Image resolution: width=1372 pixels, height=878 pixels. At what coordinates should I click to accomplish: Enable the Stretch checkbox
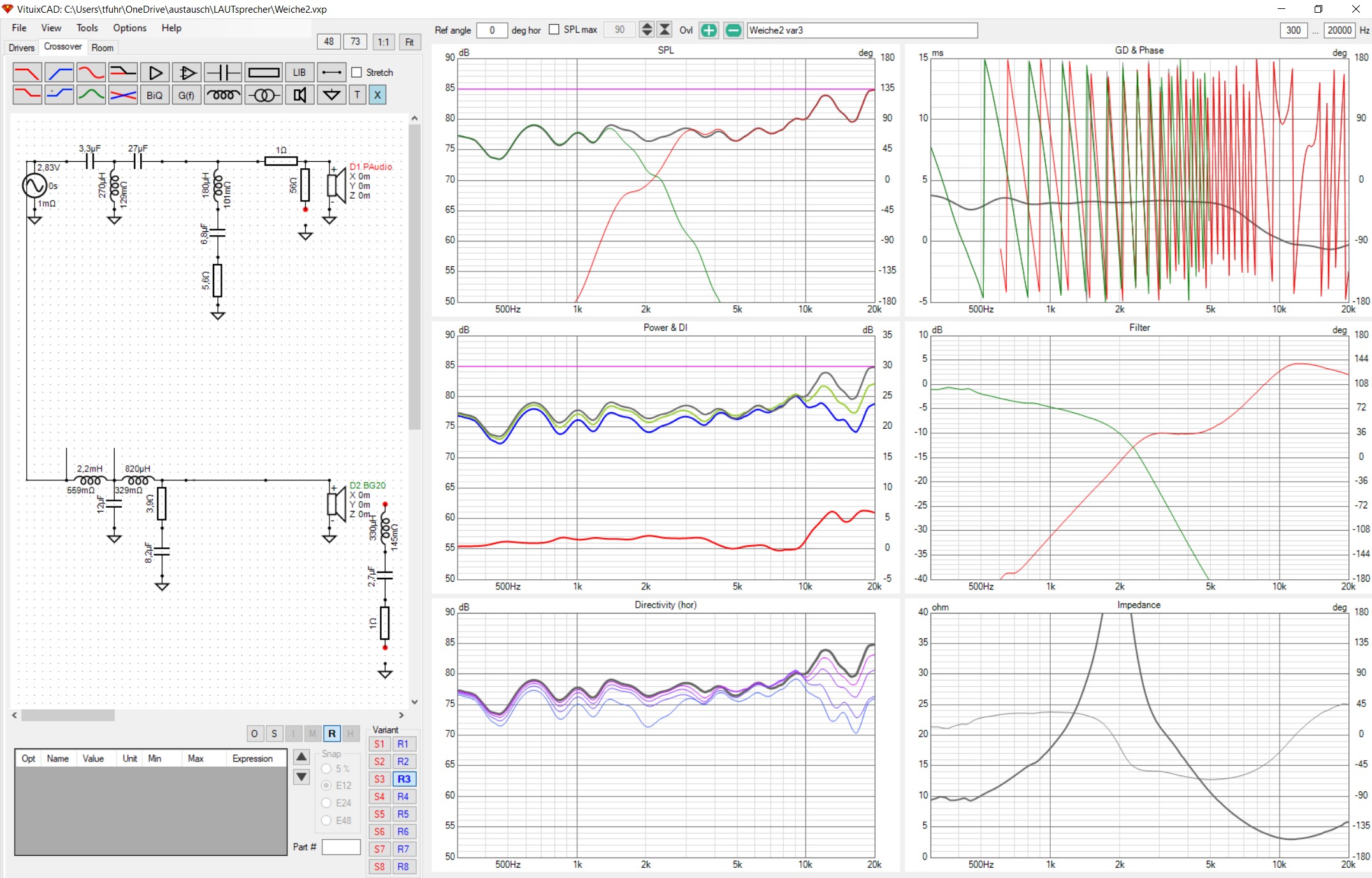point(357,73)
